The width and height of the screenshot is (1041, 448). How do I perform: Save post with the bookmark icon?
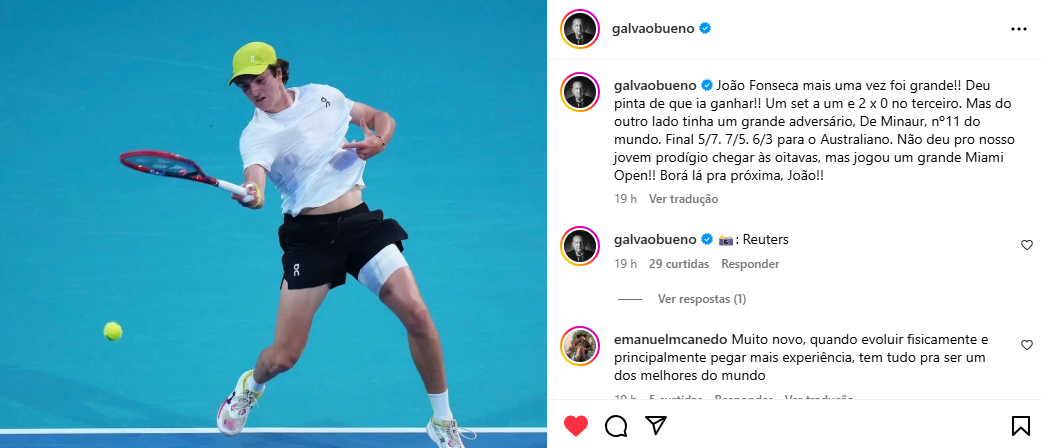pyautogui.click(x=1020, y=425)
